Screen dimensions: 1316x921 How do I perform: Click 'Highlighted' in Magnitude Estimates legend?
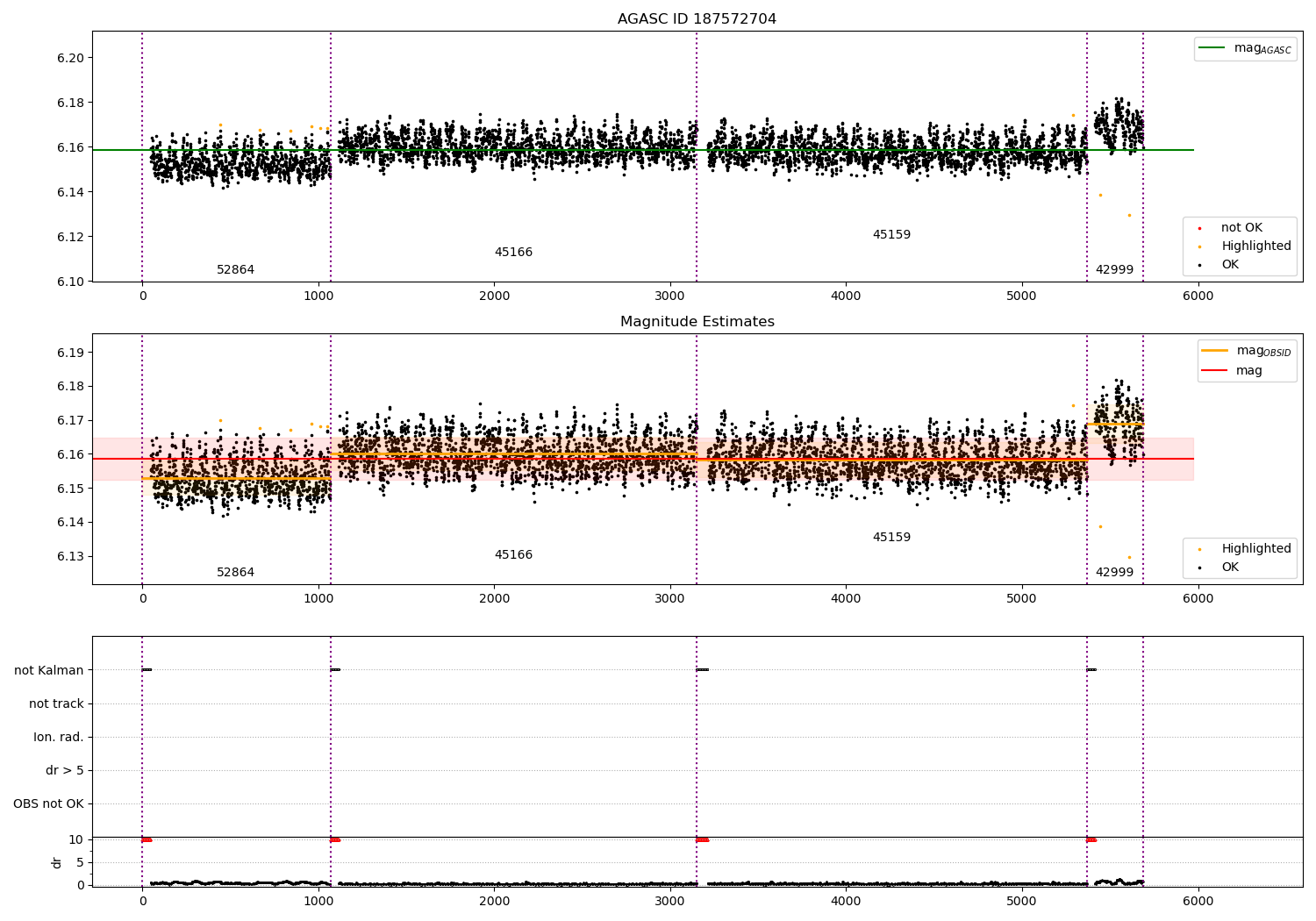(x=1255, y=549)
